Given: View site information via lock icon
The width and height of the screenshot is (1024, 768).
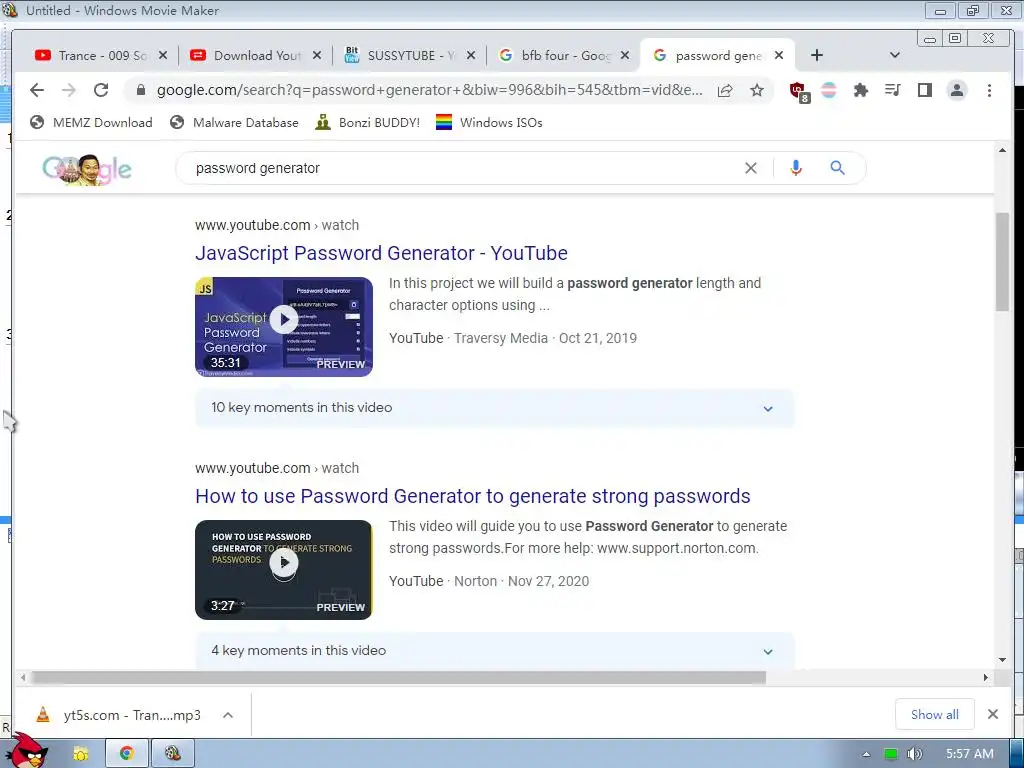Looking at the screenshot, I should point(140,90).
